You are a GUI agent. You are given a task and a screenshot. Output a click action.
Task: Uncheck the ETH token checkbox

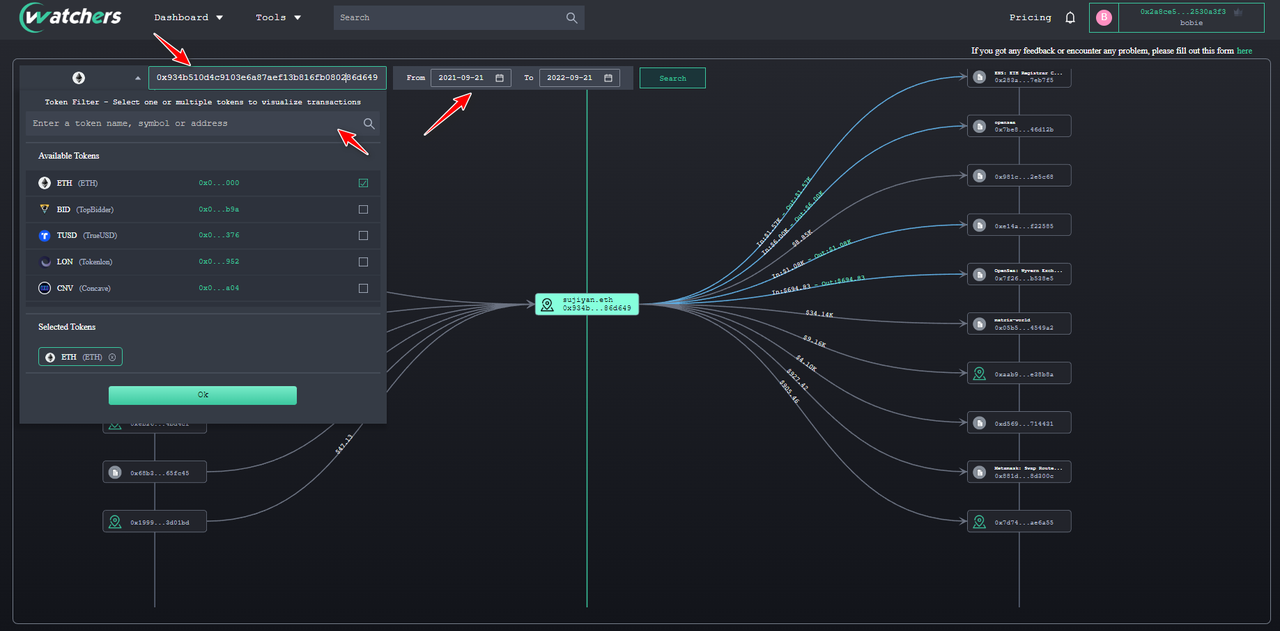[x=363, y=183]
